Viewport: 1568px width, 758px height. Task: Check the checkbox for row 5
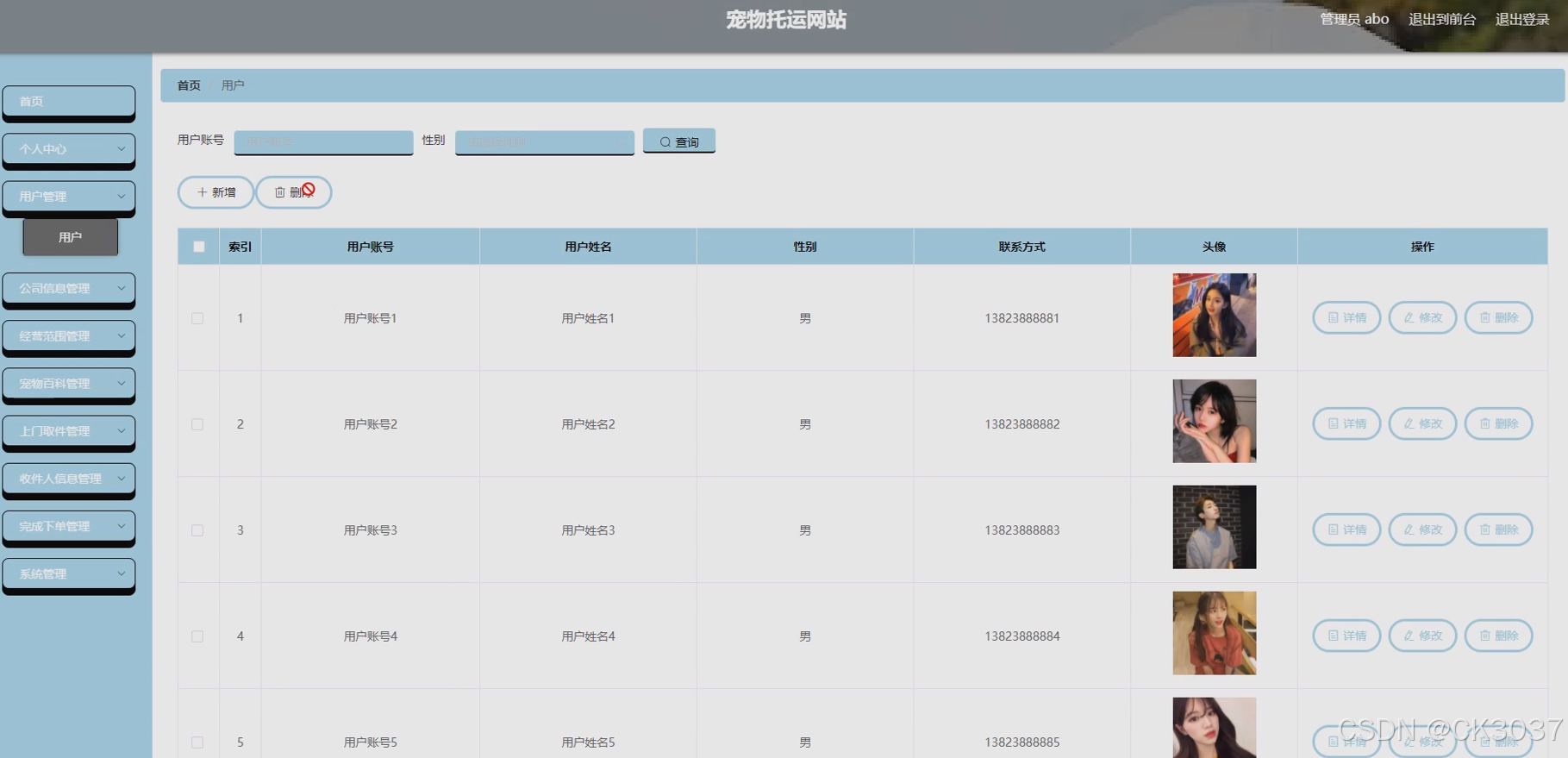197,742
